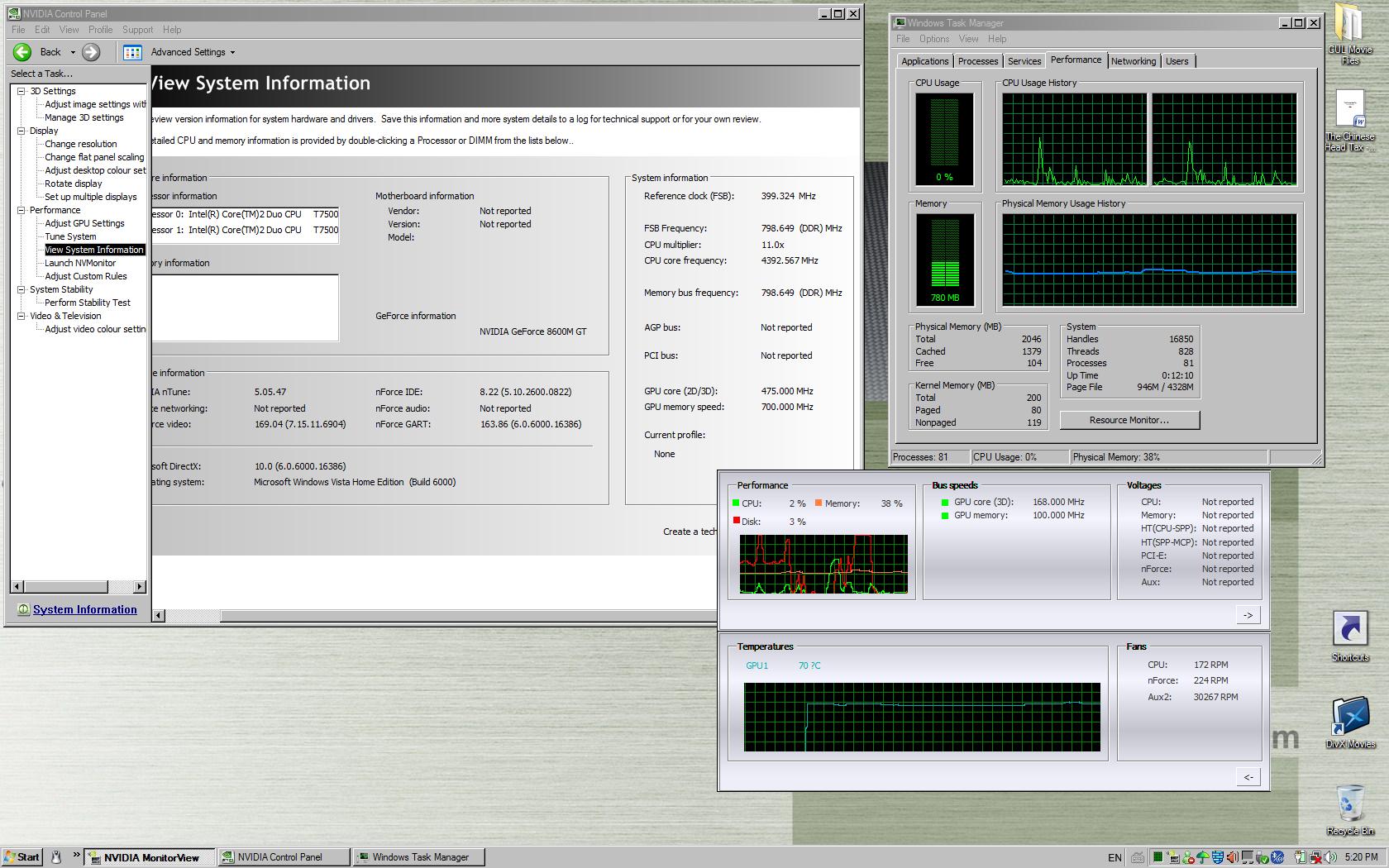
Task: Click the left-arrow button below the Fans panel
Action: [x=1248, y=777]
